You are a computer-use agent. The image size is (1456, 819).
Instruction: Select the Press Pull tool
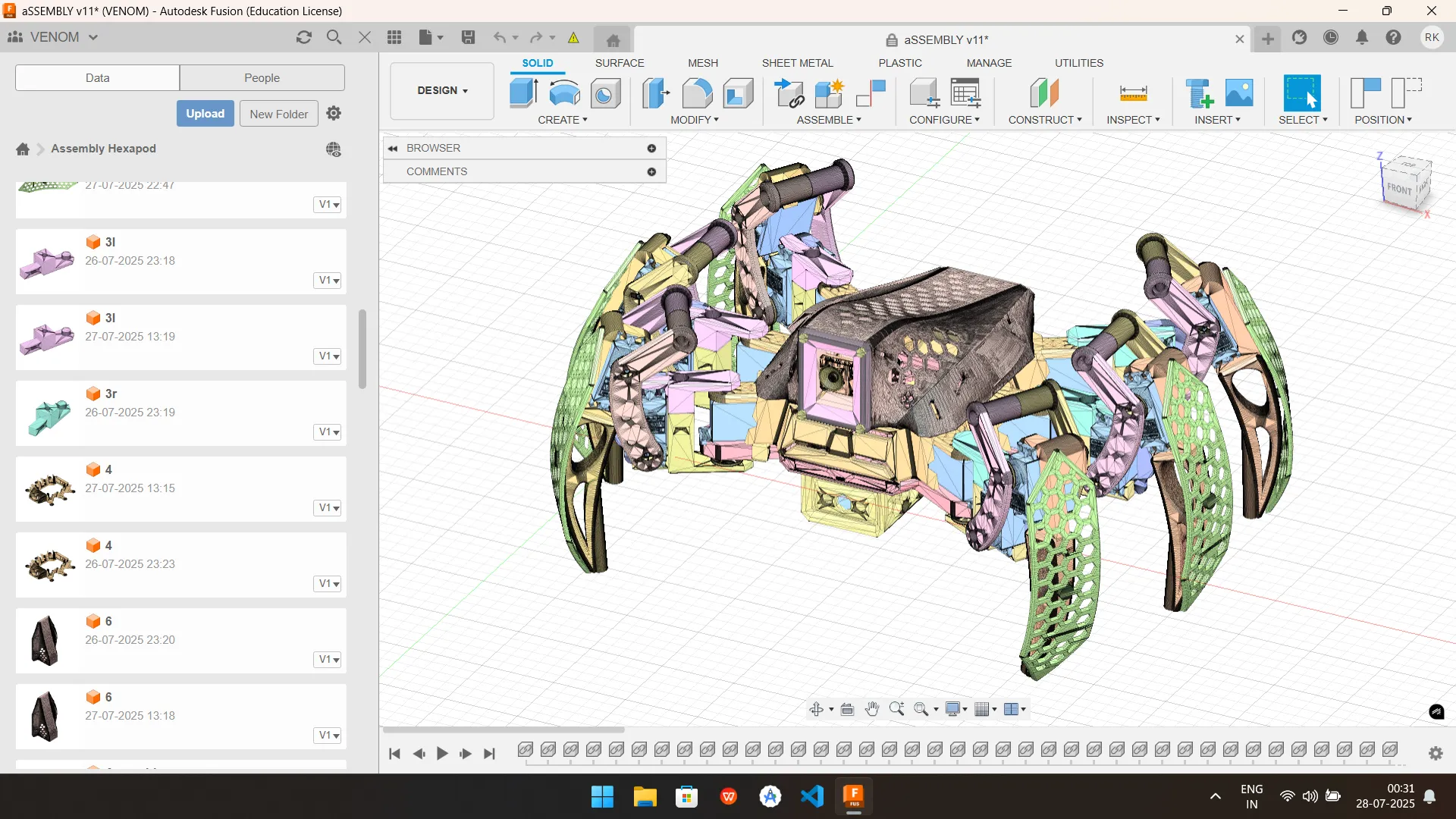tap(656, 93)
